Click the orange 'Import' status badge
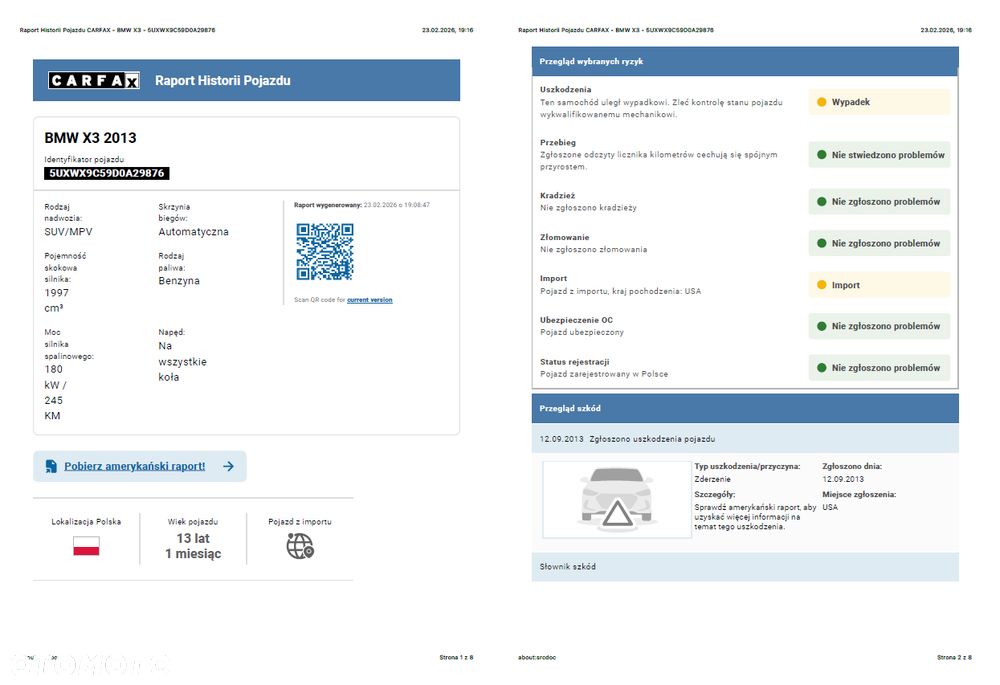 pos(879,285)
